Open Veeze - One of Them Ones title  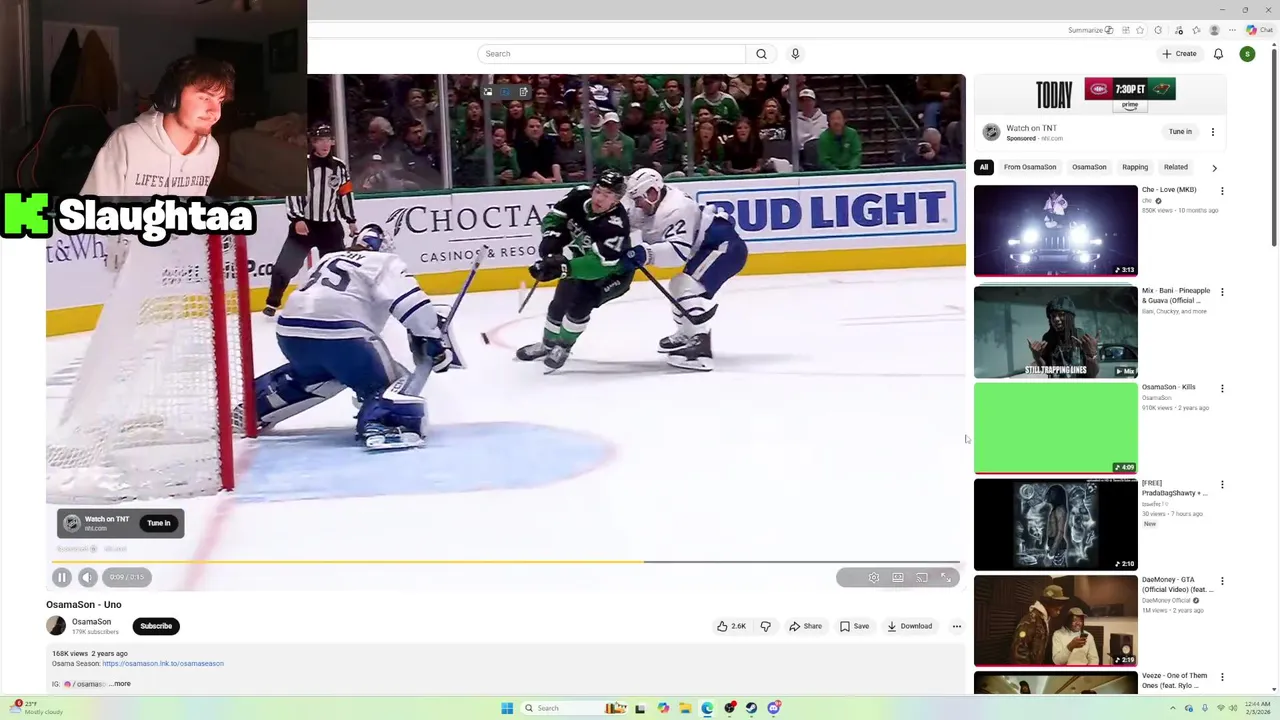coord(1175,680)
